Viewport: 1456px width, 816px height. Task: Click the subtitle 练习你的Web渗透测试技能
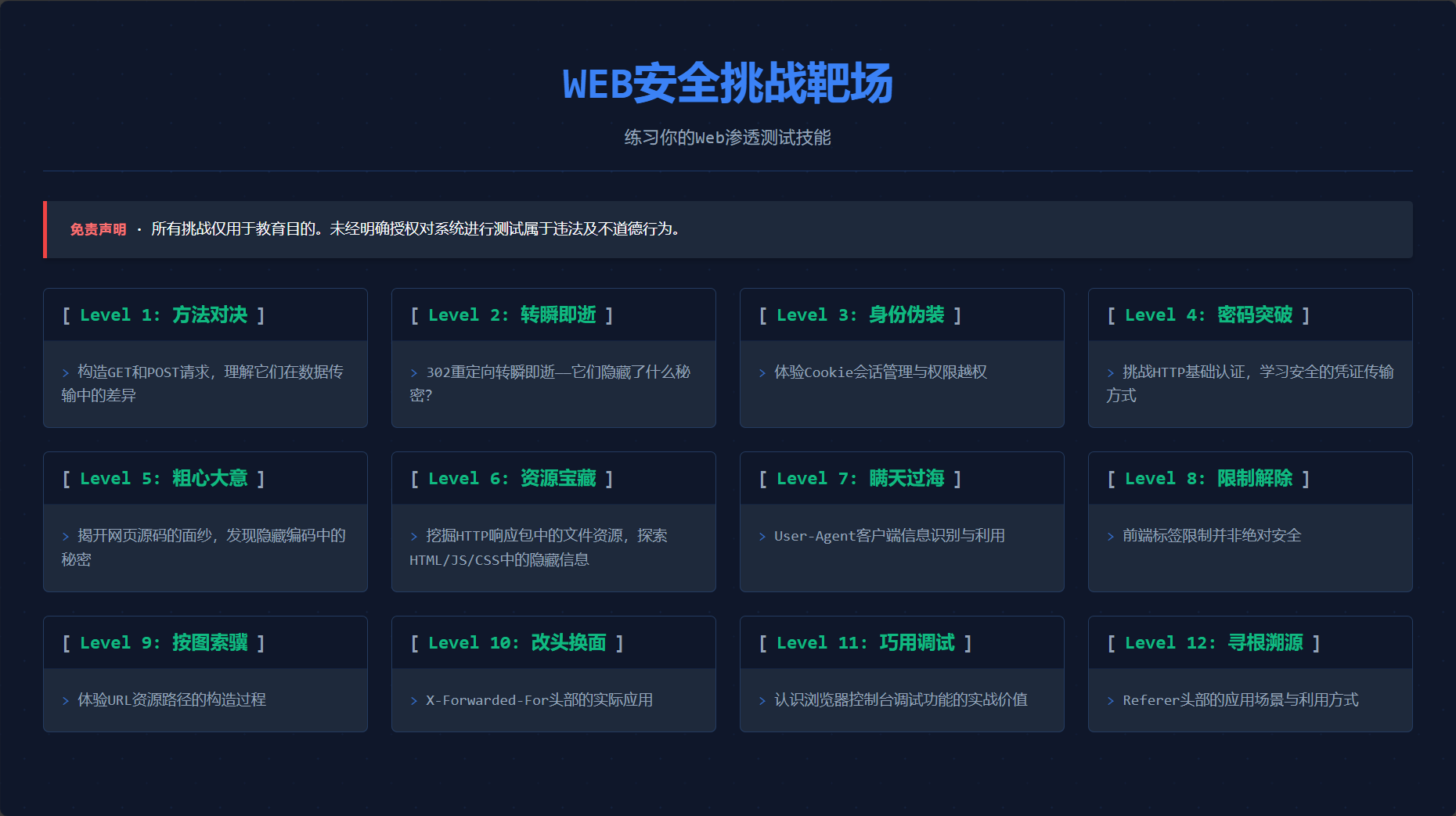[727, 138]
